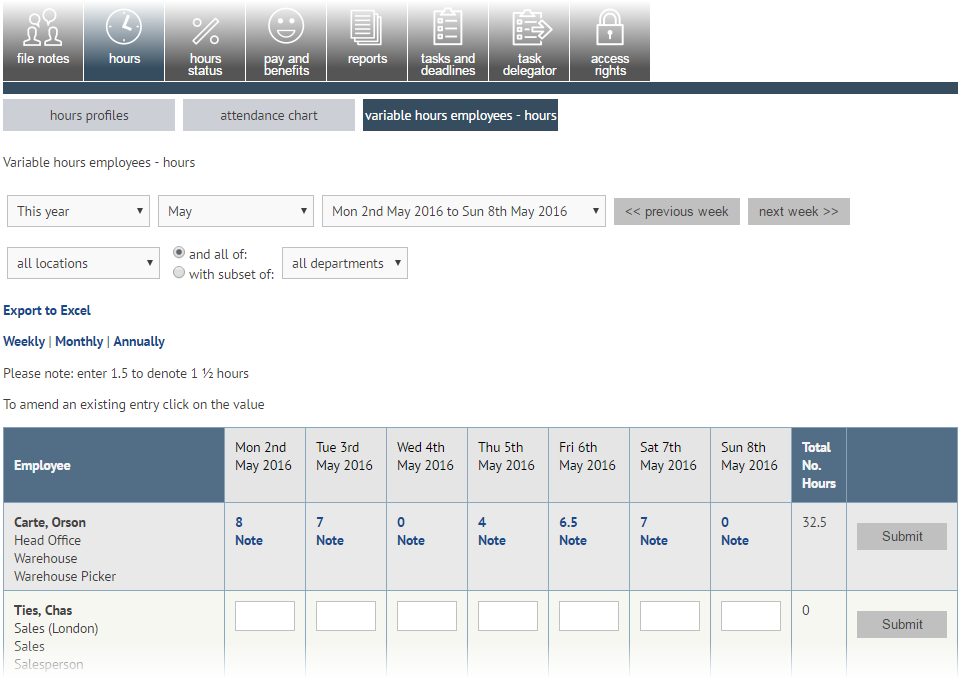The image size is (961, 678).
Task: Focus Chas Ties' Sunday hours field
Action: click(x=751, y=616)
